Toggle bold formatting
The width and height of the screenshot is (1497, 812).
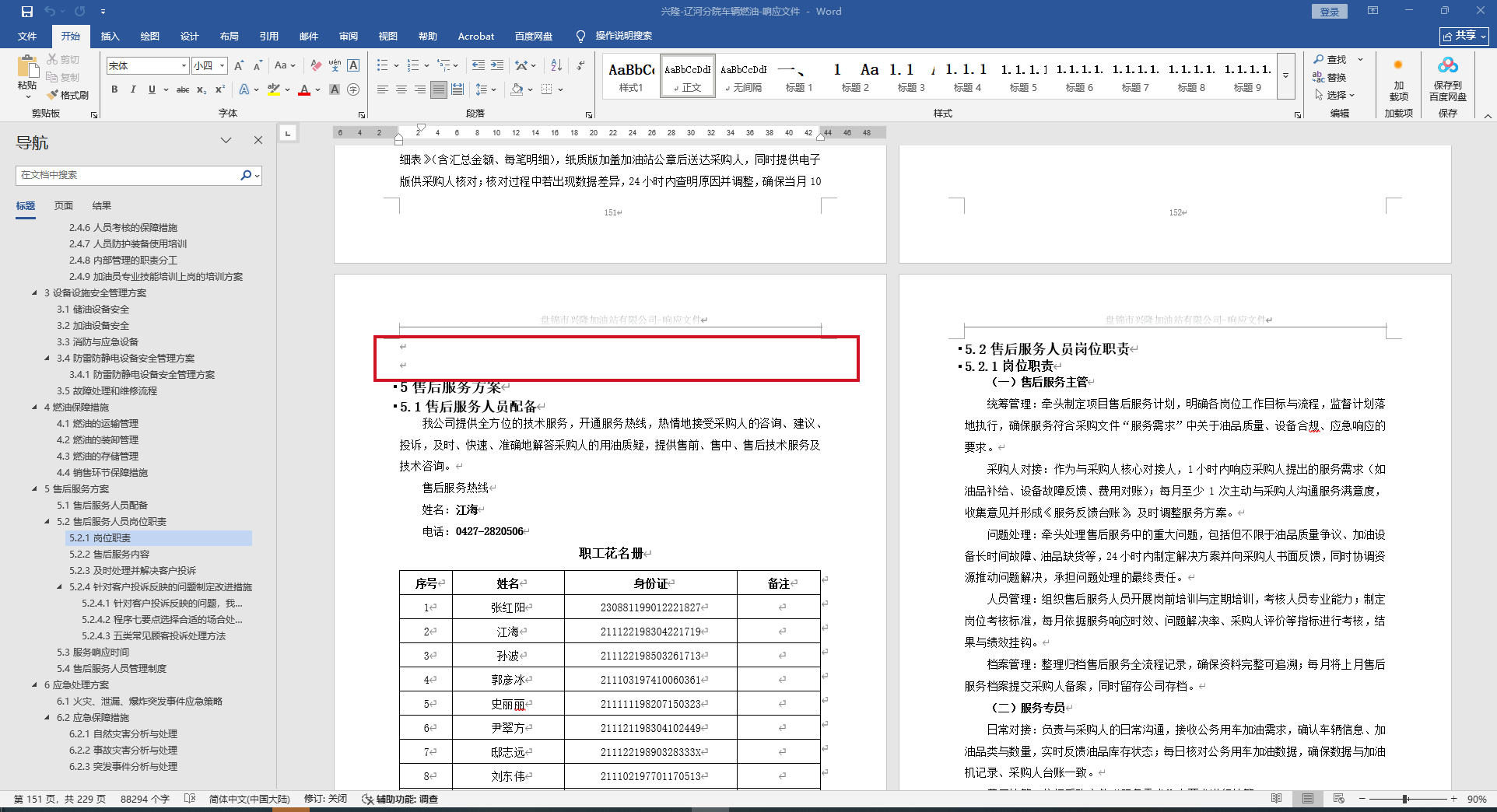click(114, 89)
